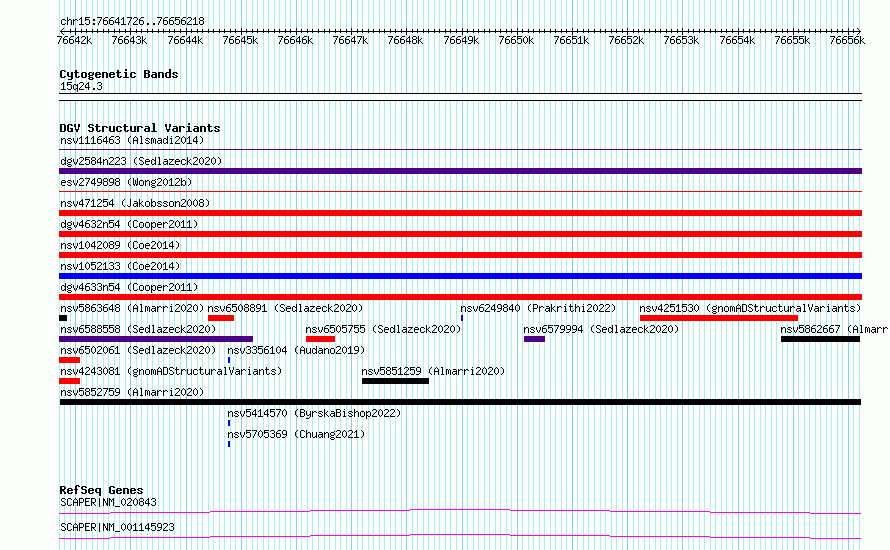Select the nsv4243081 (gnomADStructuralVariants) label

[x=171, y=371]
